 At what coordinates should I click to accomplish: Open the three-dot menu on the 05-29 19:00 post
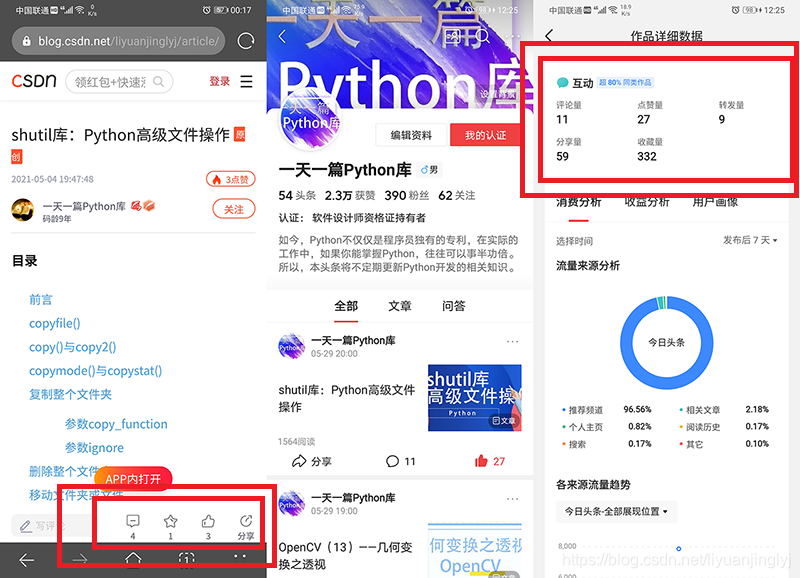[512, 498]
